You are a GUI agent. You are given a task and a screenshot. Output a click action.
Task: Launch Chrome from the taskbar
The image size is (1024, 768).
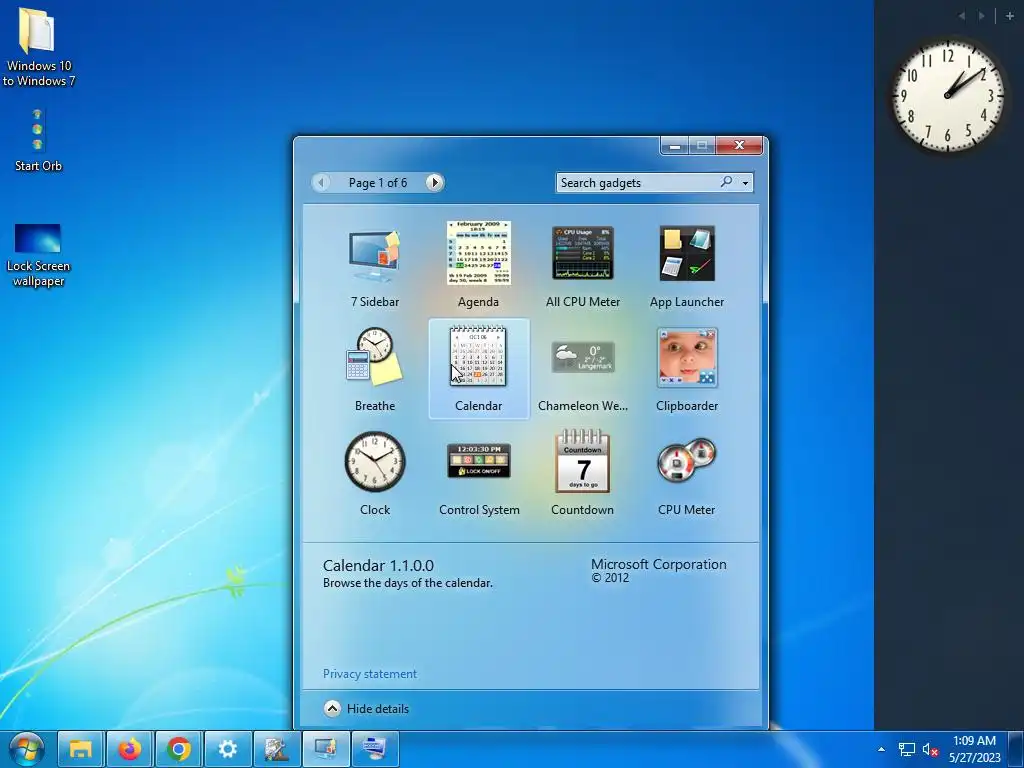pos(178,749)
